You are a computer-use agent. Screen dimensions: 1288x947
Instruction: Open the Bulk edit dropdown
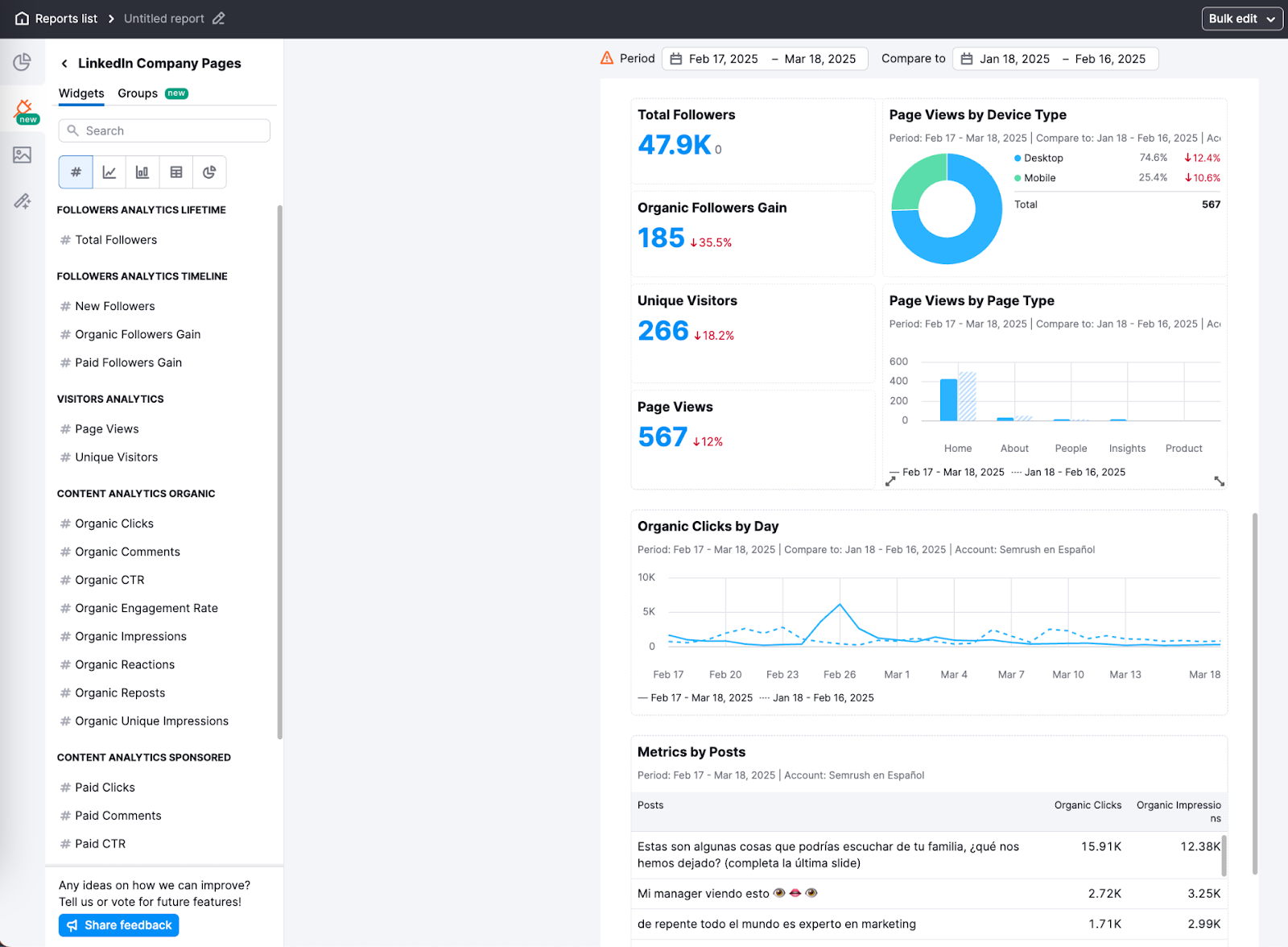1241,18
